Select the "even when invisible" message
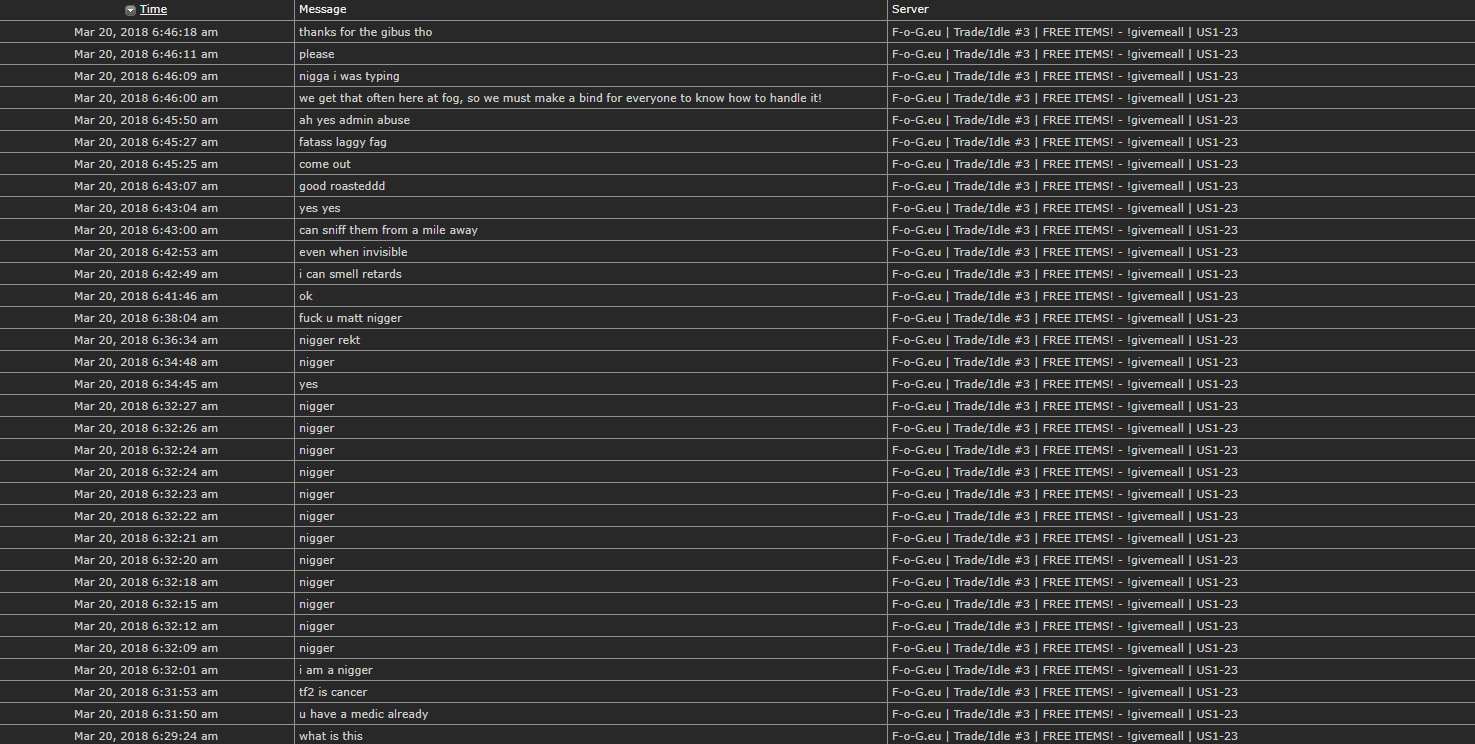This screenshot has width=1475, height=744. coord(353,252)
